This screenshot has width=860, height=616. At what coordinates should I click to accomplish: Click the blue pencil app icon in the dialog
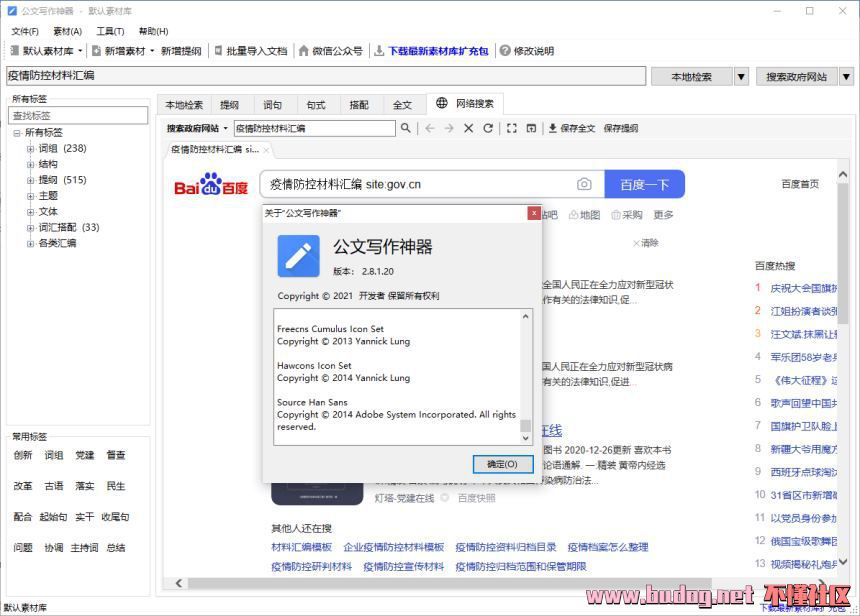point(298,256)
